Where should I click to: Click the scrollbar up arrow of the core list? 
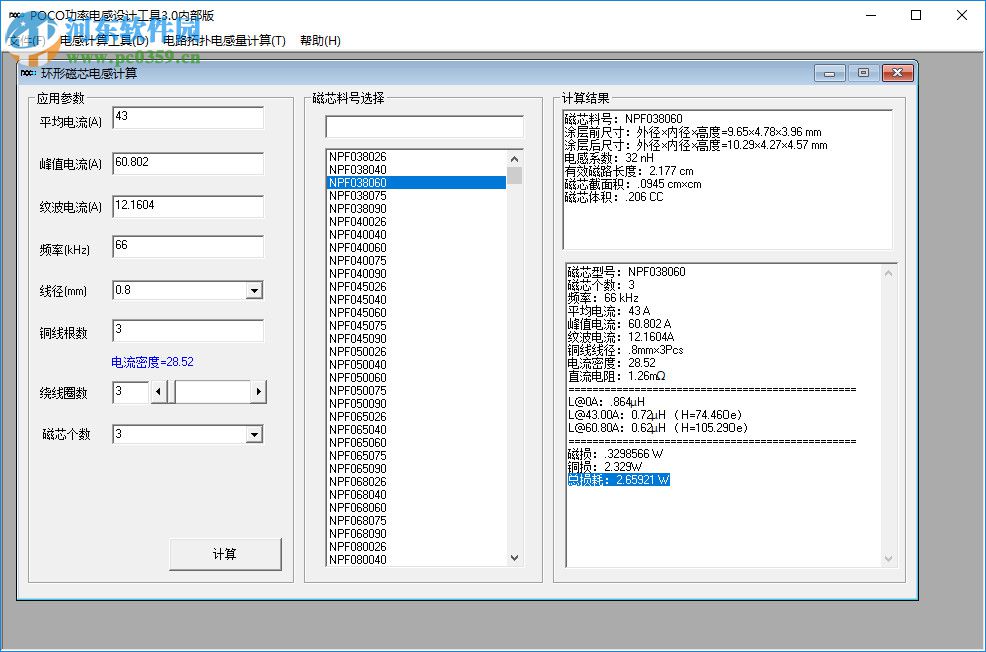(513, 157)
